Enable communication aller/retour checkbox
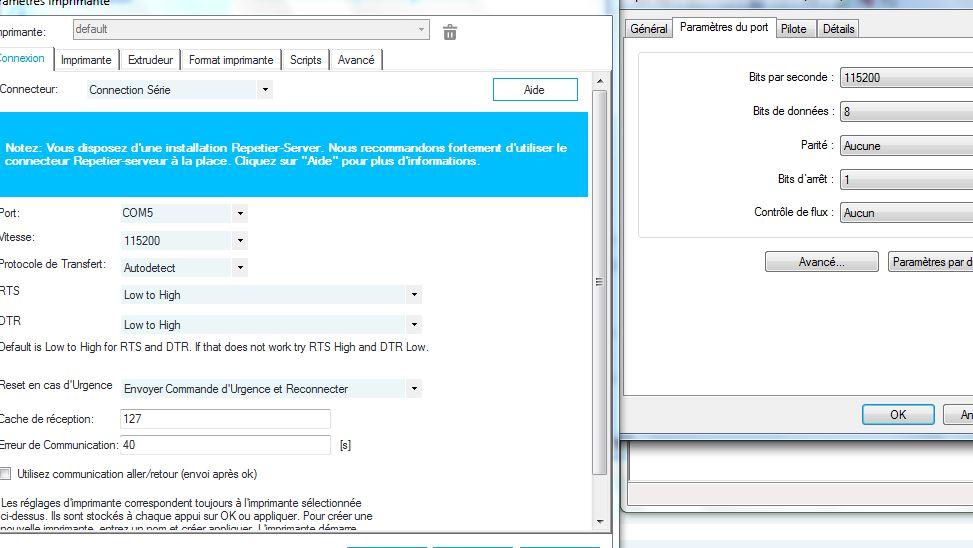This screenshot has width=973, height=548. click(x=6, y=474)
